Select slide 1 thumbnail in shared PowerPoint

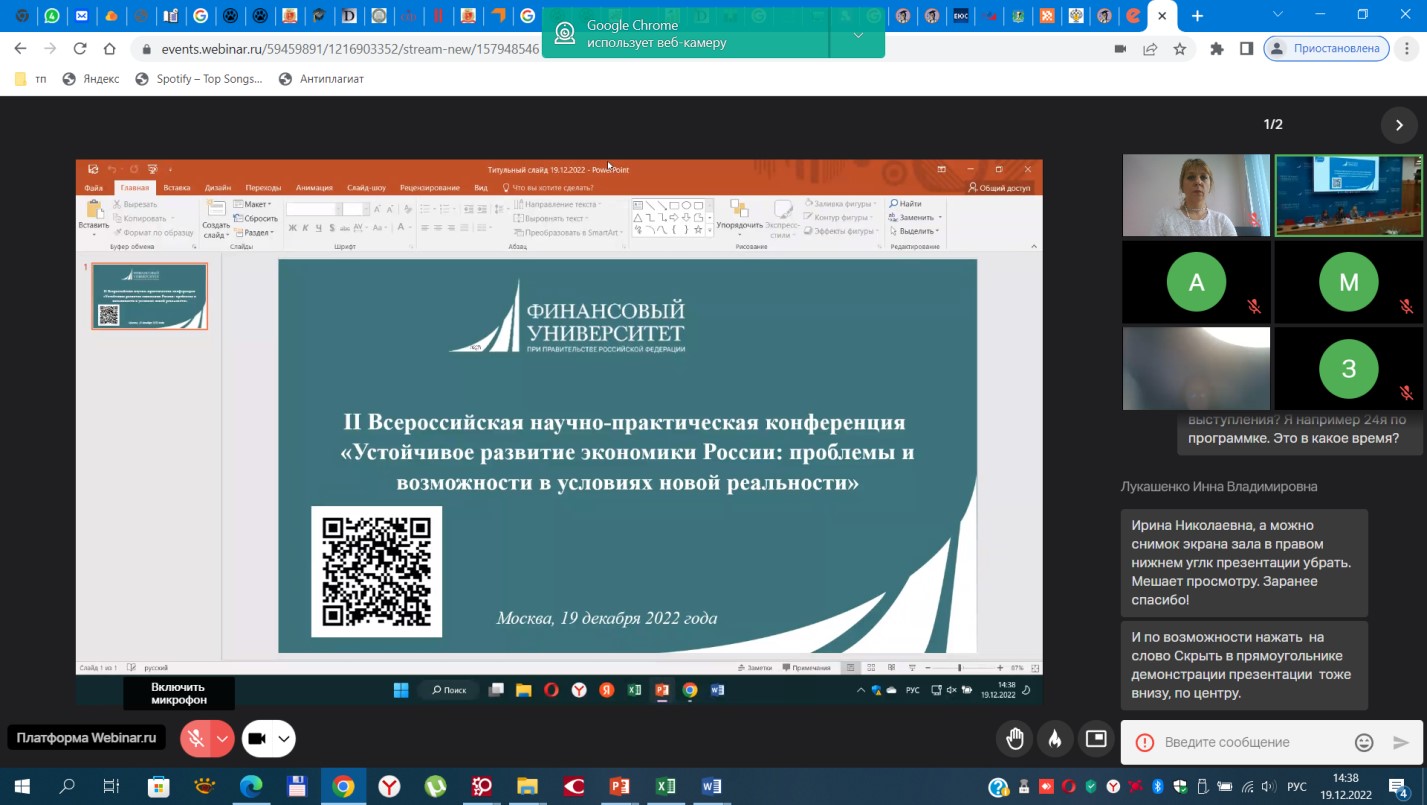coord(149,296)
